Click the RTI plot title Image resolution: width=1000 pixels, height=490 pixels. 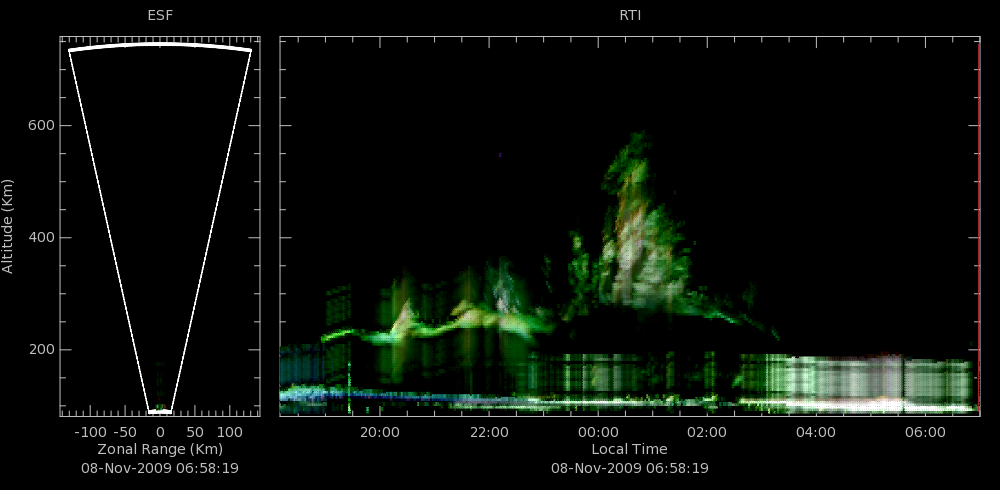pyautogui.click(x=630, y=16)
